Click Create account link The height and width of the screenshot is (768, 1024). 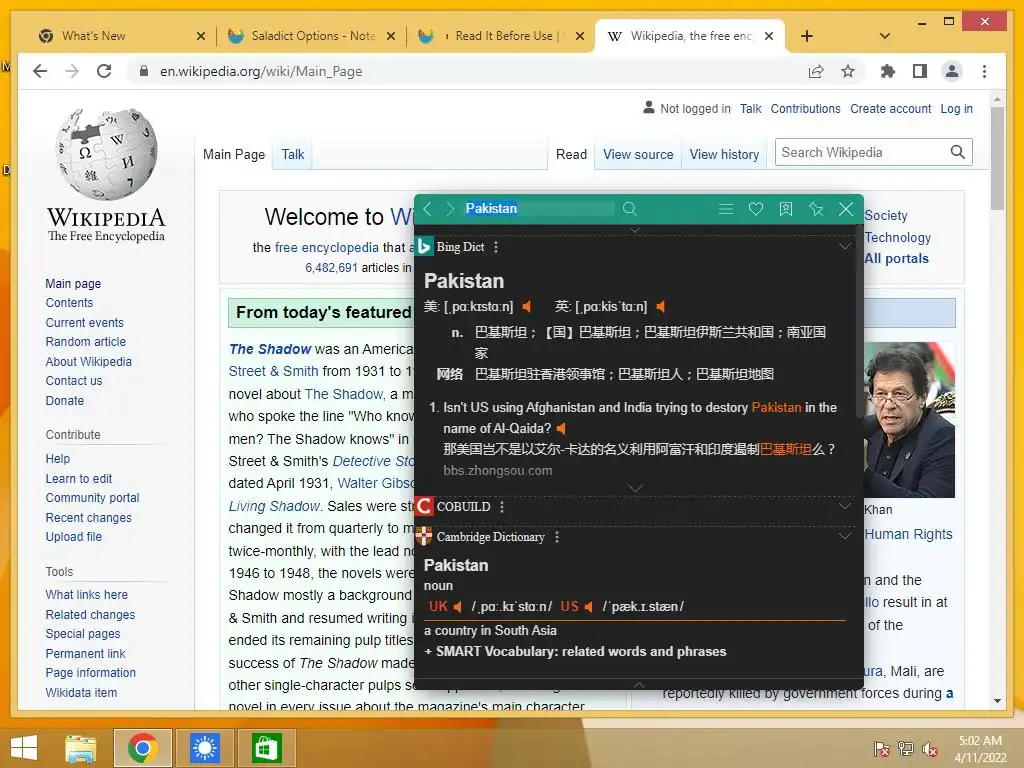click(x=891, y=109)
